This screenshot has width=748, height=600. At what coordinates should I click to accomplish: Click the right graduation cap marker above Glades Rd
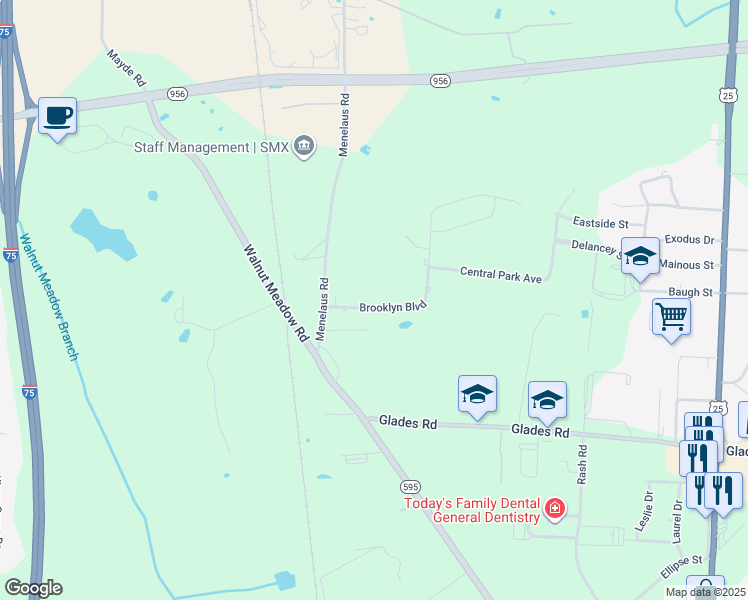(547, 401)
